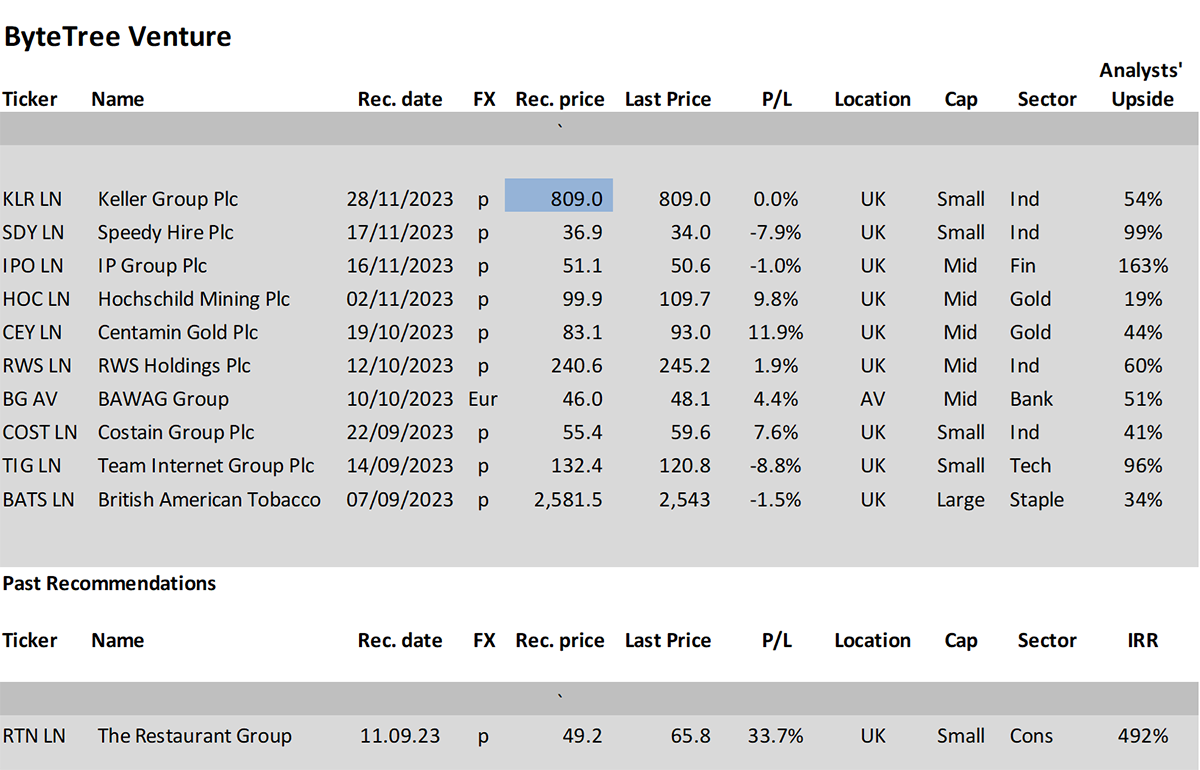Click the Analysts' Upside column header
Image resolution: width=1200 pixels, height=770 pixels.
tap(1141, 84)
